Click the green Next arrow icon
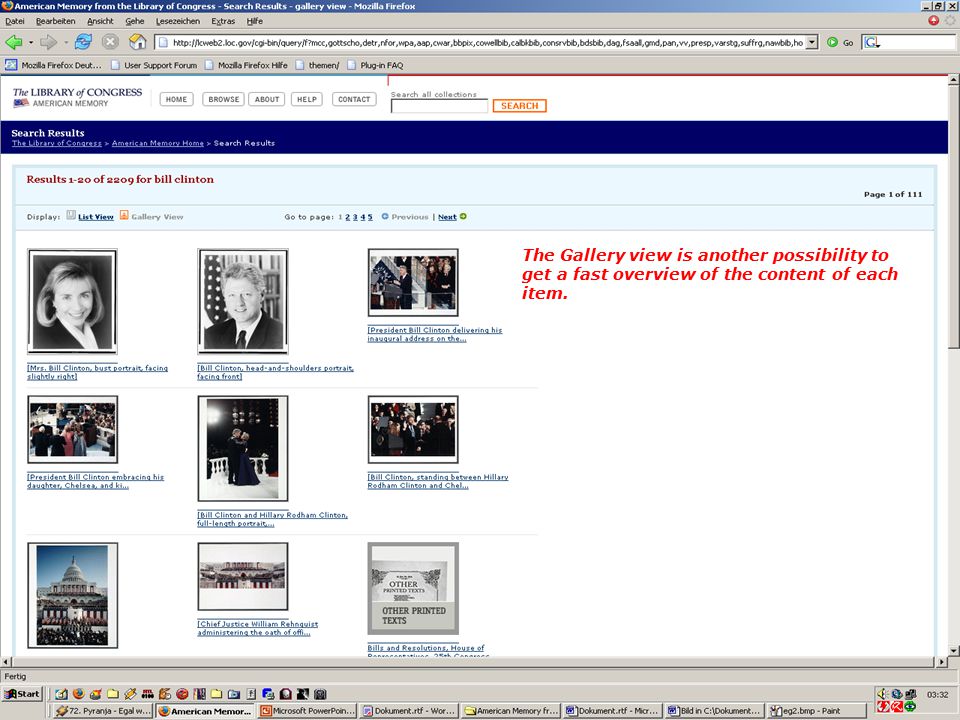The width and height of the screenshot is (960, 720). [x=463, y=216]
